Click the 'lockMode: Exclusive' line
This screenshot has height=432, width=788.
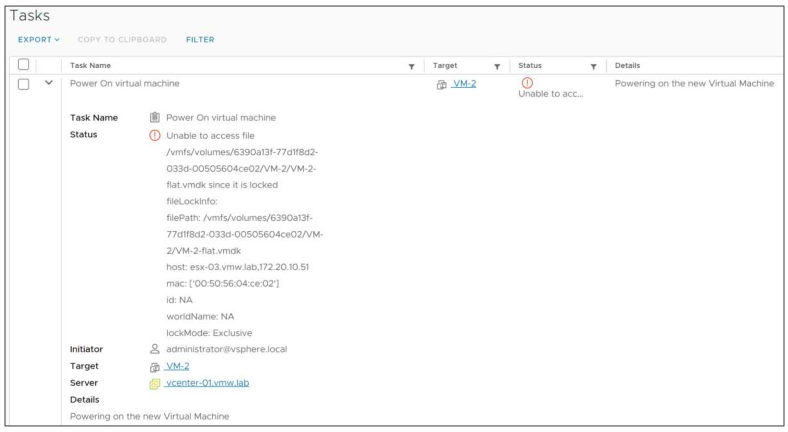210,333
